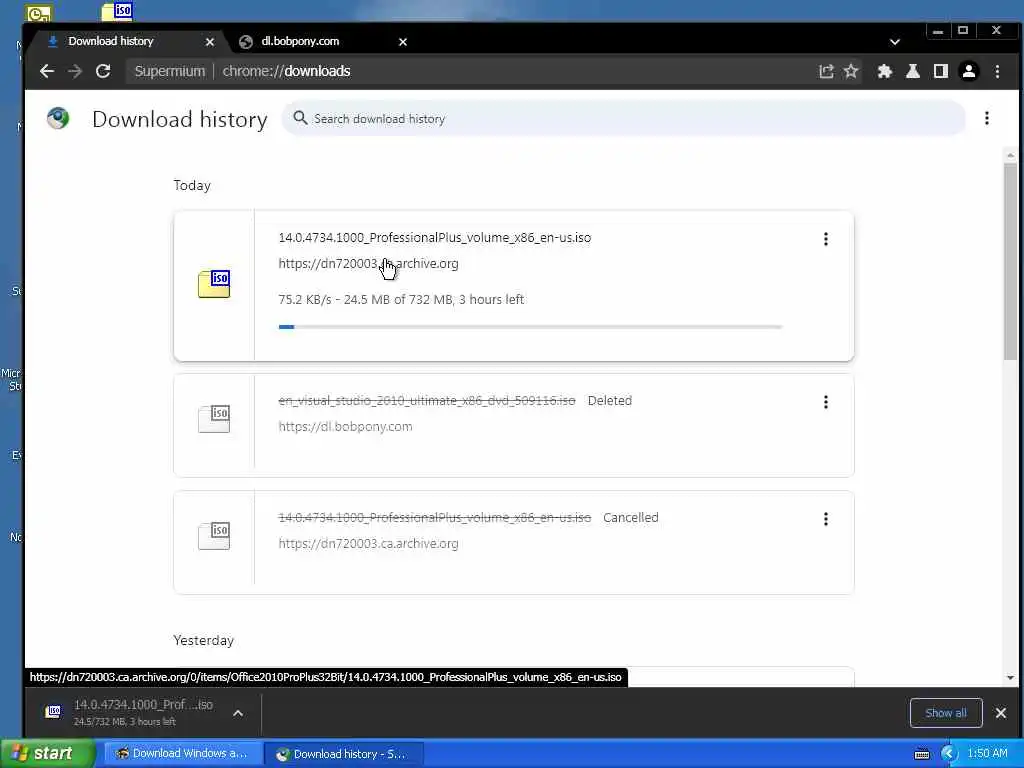Expand the hidden tray icons arrow
This screenshot has width=1024, height=768.
pos(948,754)
